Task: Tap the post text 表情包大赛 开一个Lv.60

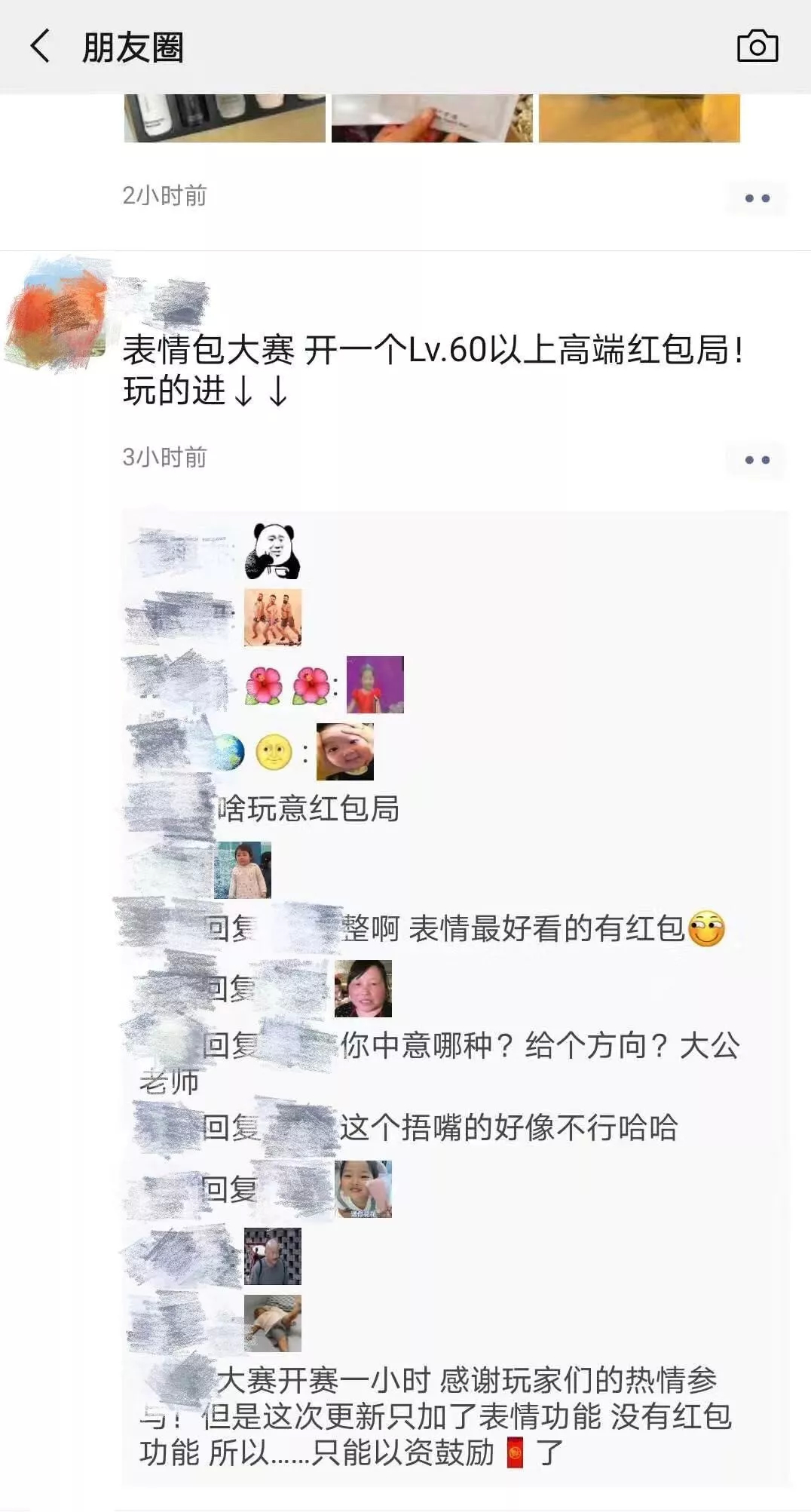Action: (304, 350)
